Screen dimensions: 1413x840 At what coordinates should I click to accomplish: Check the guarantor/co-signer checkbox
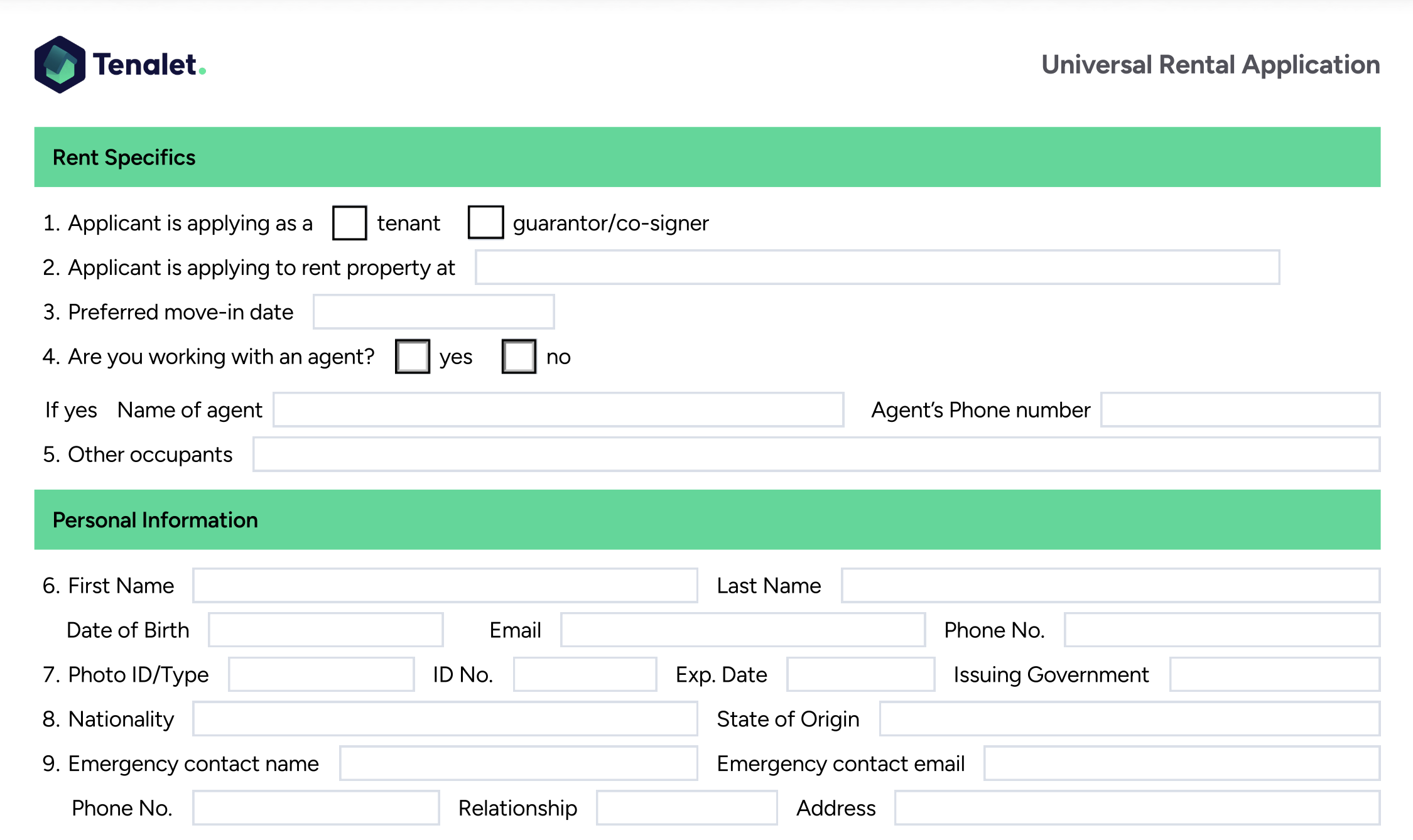point(485,223)
